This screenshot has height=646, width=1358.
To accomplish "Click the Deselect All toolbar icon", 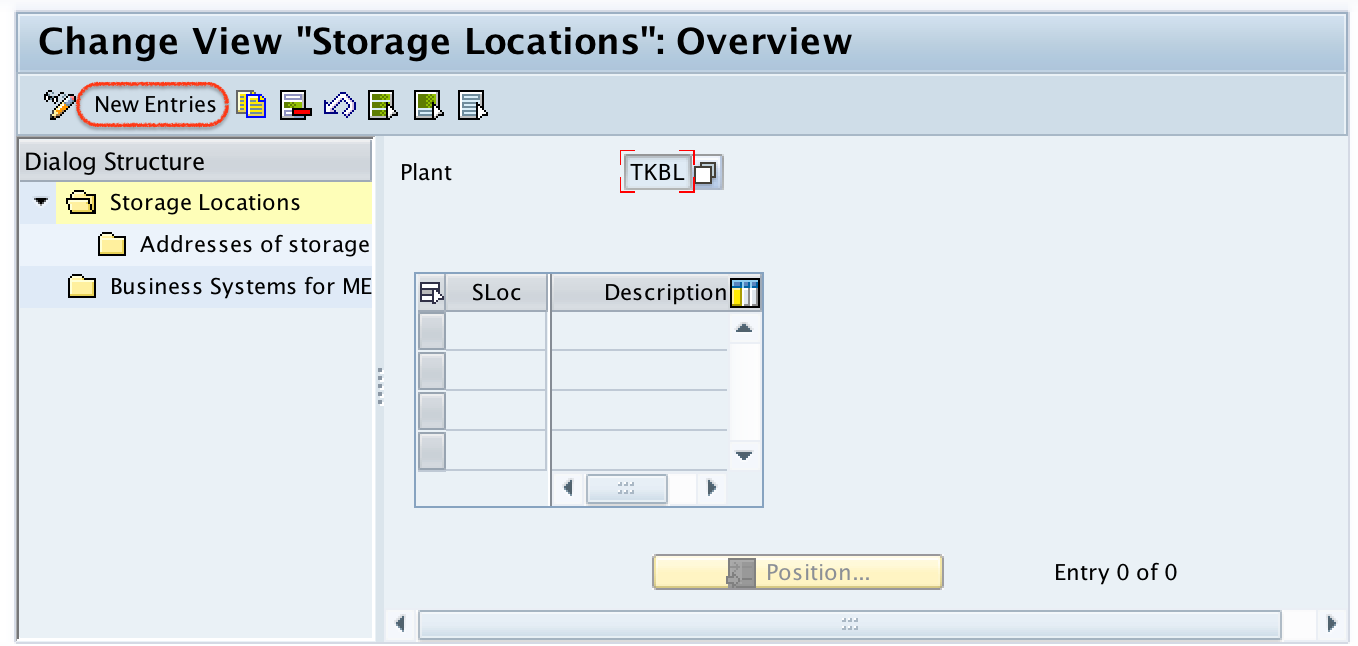I will (x=473, y=104).
